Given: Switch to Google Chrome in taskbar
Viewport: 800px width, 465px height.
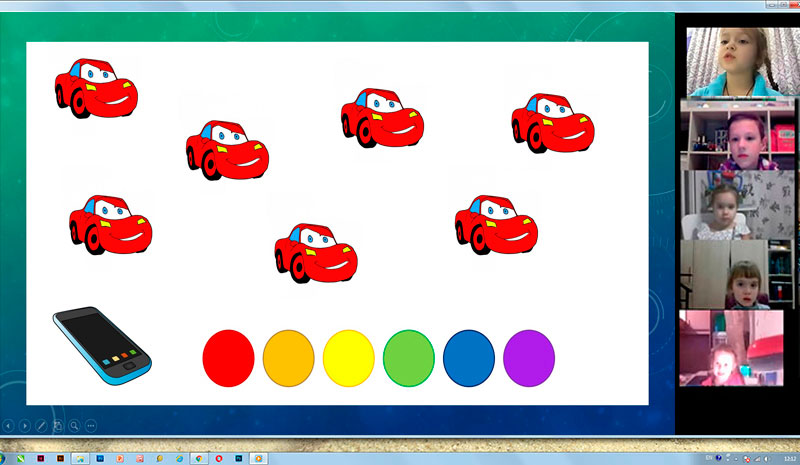Looking at the screenshot, I should coord(199,458).
